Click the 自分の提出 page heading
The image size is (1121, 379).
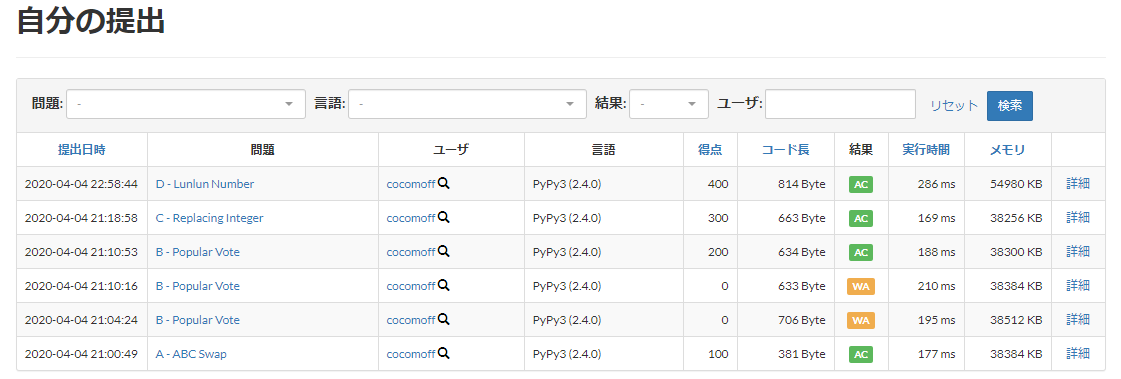[x=91, y=21]
